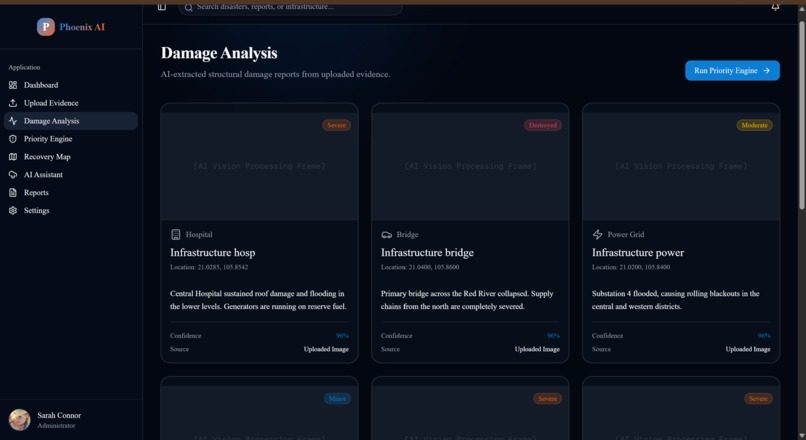
Task: Click Sarah Connor user name
Action: [x=59, y=415]
